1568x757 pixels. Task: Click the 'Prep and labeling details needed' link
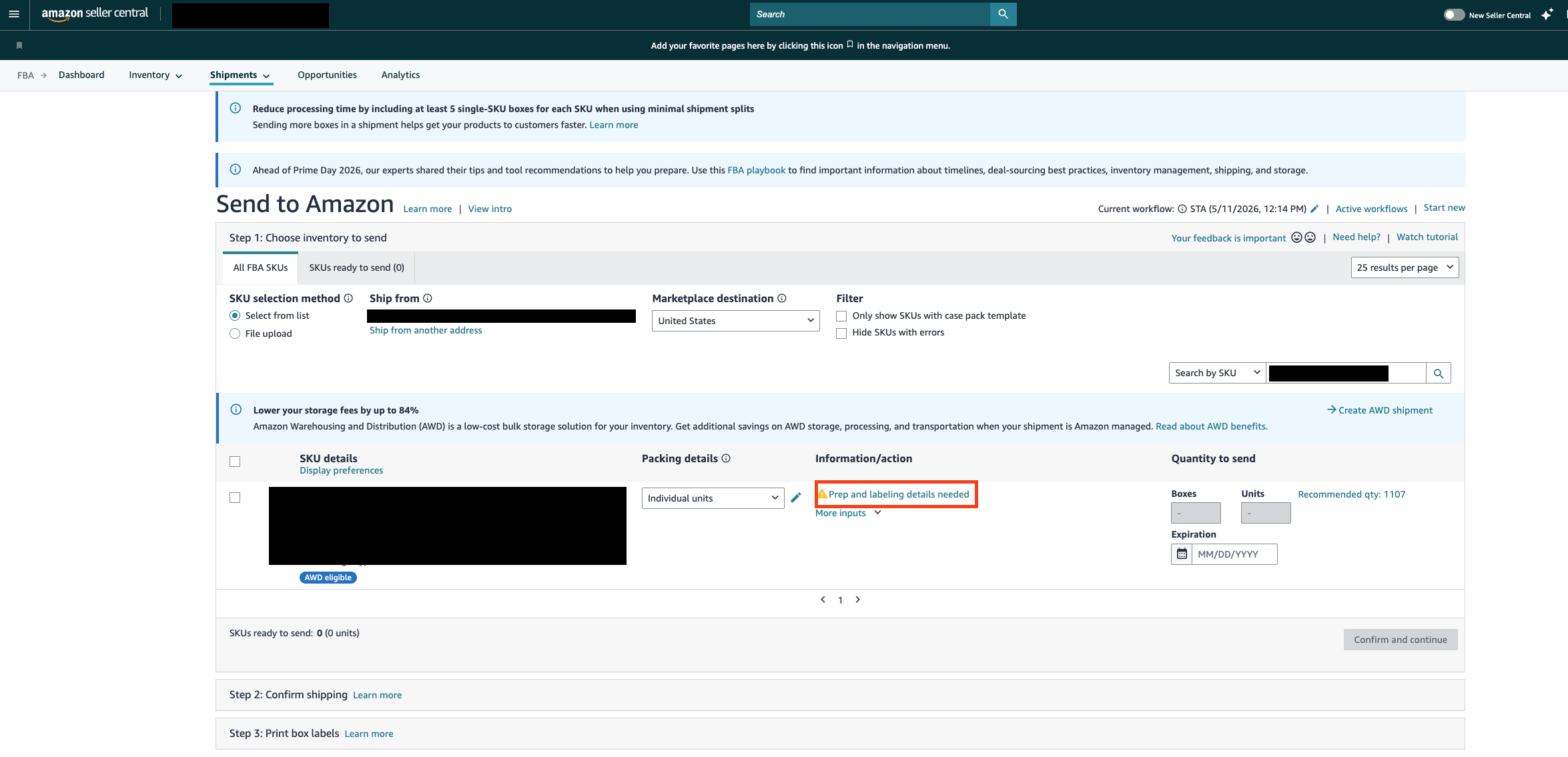(899, 494)
